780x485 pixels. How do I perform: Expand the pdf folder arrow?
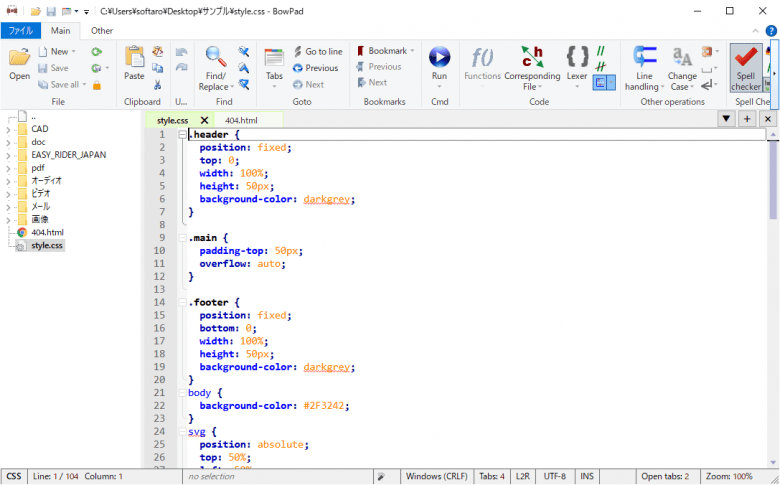pyautogui.click(x=8, y=168)
